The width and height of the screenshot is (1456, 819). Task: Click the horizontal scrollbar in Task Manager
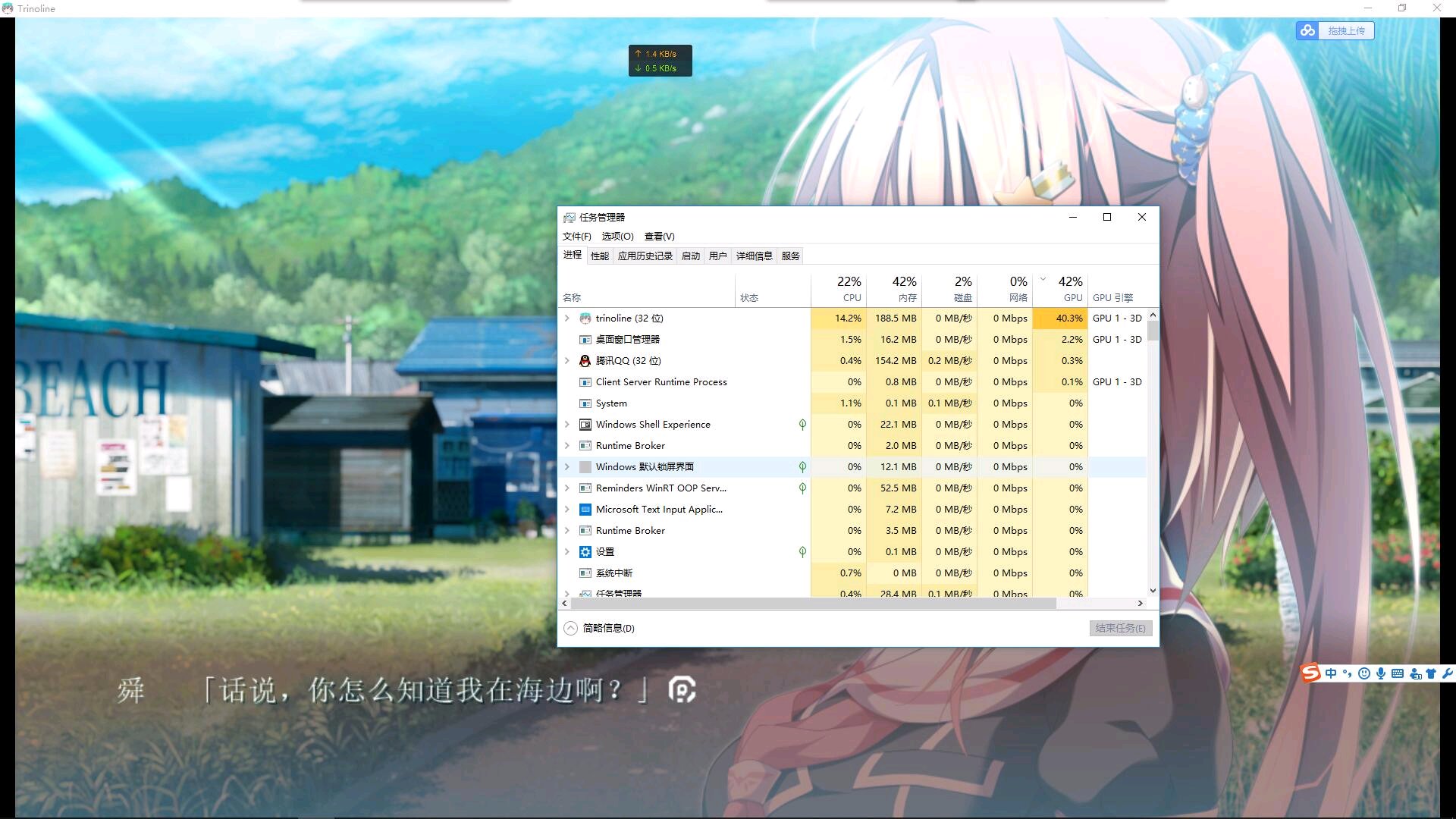[811, 604]
